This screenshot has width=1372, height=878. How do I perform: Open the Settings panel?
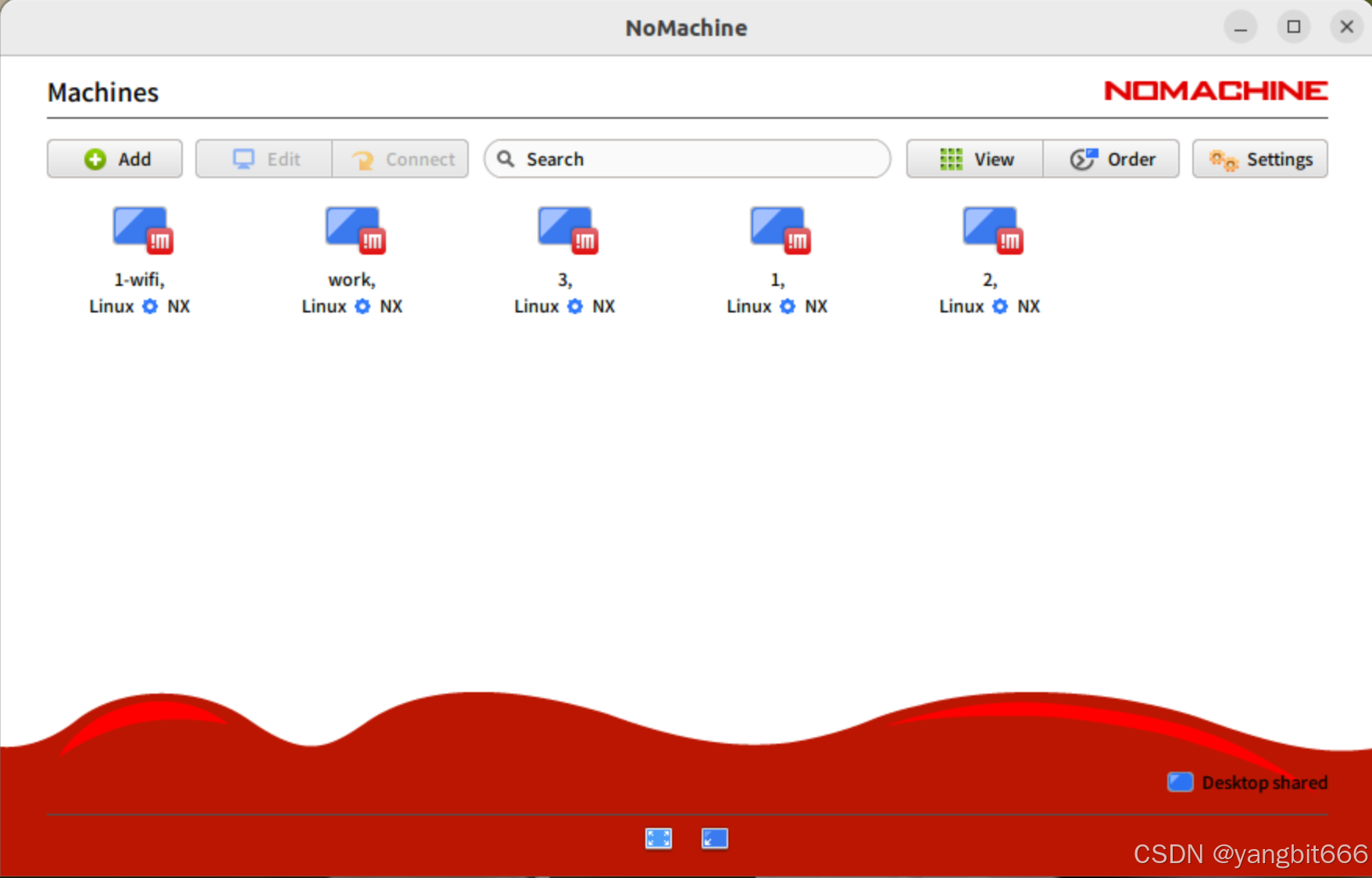[x=1259, y=159]
